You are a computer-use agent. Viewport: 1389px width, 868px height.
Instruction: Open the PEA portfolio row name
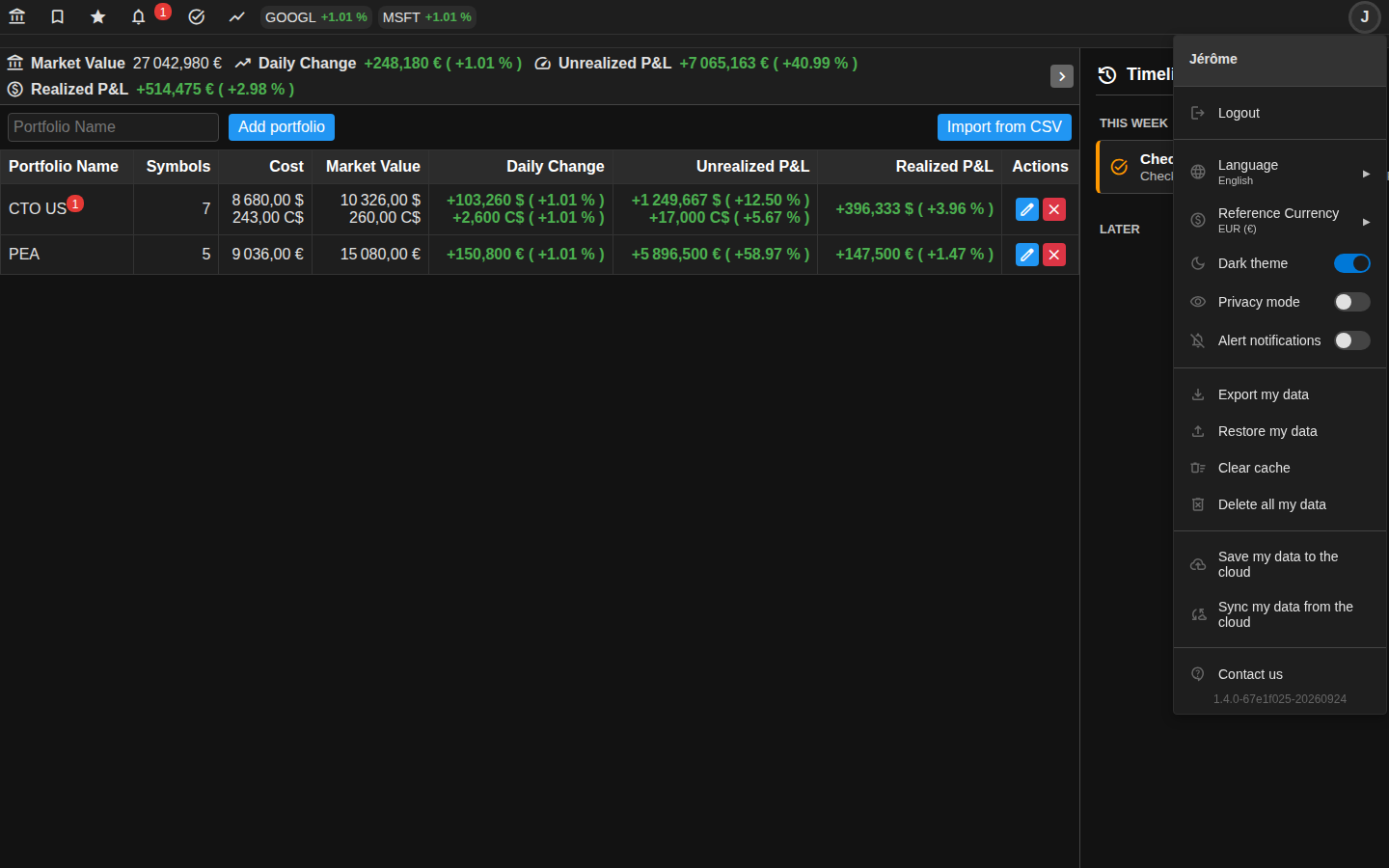tap(24, 255)
